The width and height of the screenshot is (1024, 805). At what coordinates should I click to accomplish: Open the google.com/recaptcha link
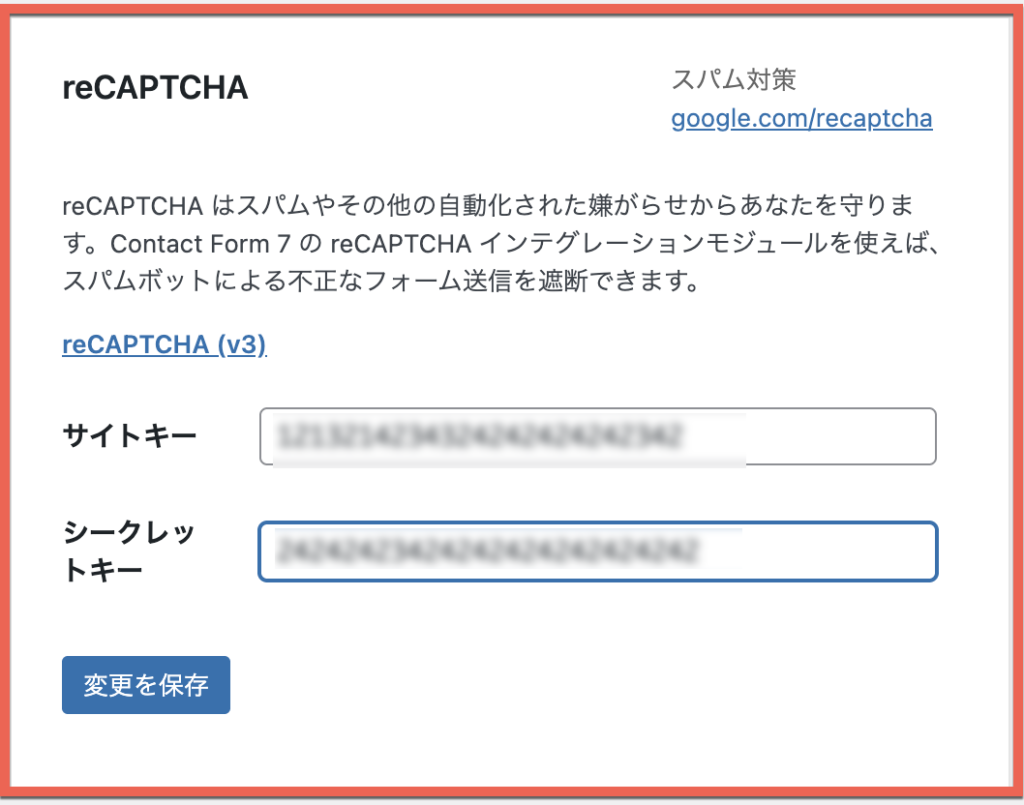click(x=801, y=119)
